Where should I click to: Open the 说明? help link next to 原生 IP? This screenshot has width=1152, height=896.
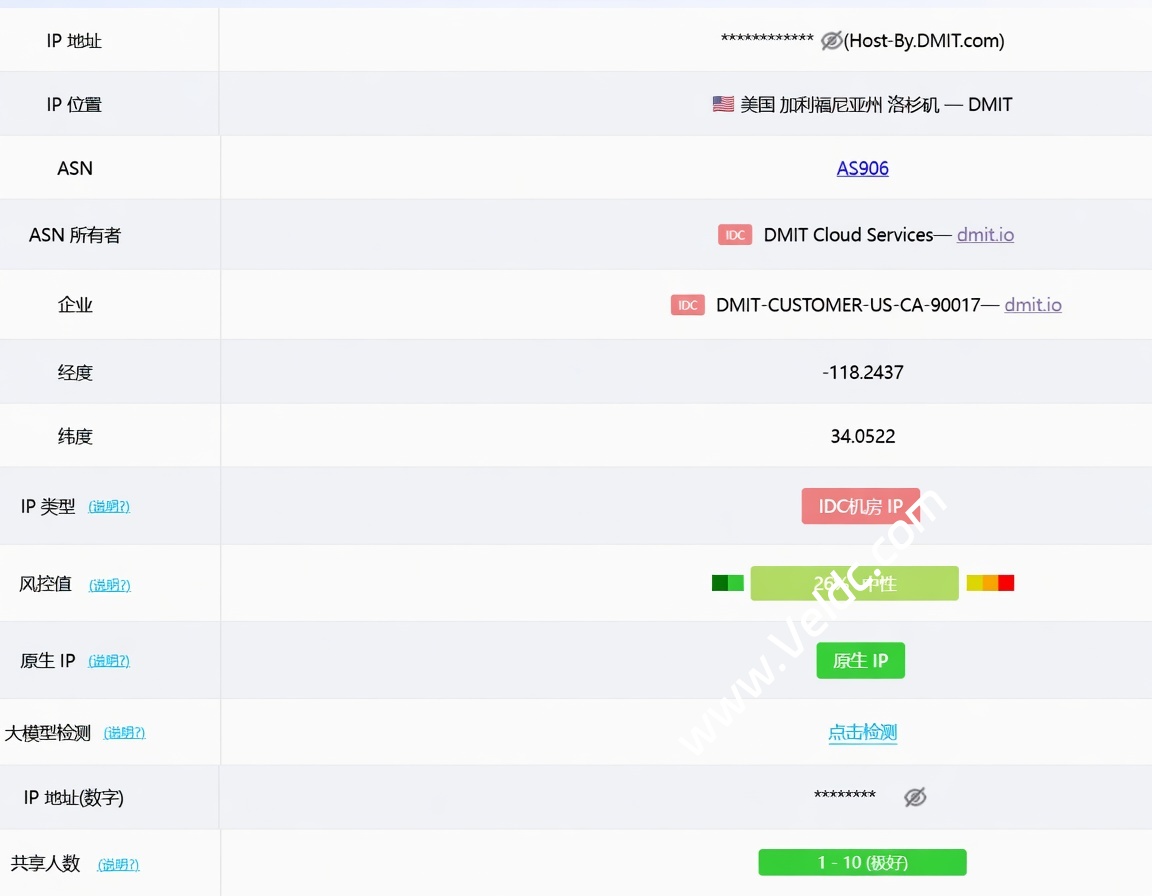click(x=109, y=661)
